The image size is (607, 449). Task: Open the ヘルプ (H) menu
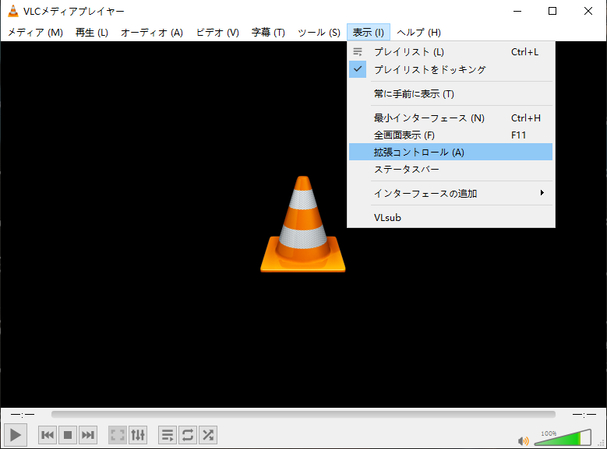click(x=419, y=33)
